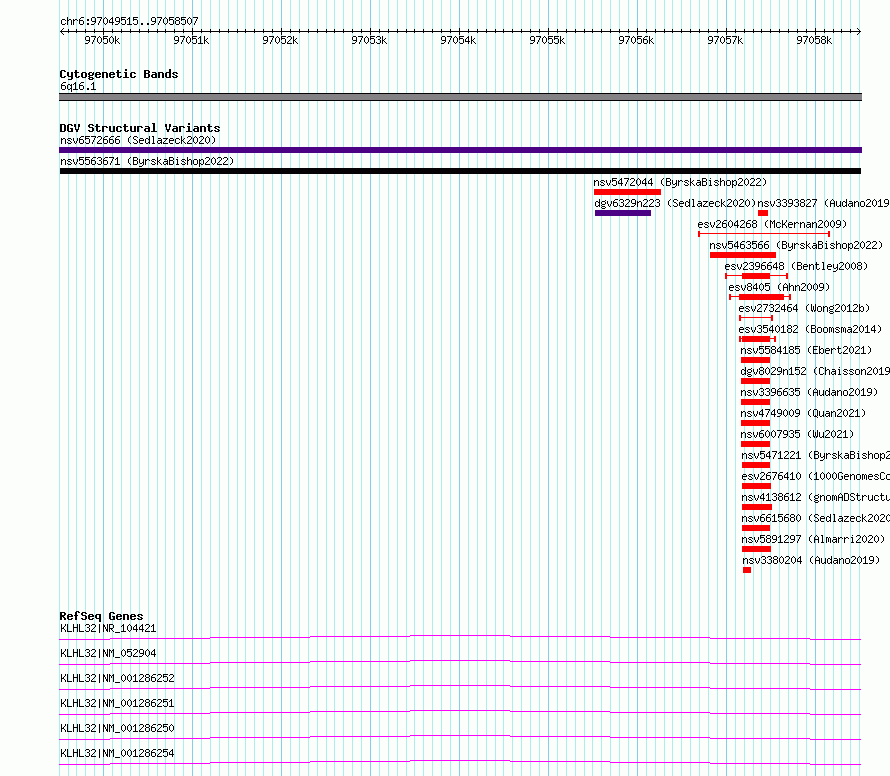Click the red bar under esv2396648
The width and height of the screenshot is (890, 776).
756,276
